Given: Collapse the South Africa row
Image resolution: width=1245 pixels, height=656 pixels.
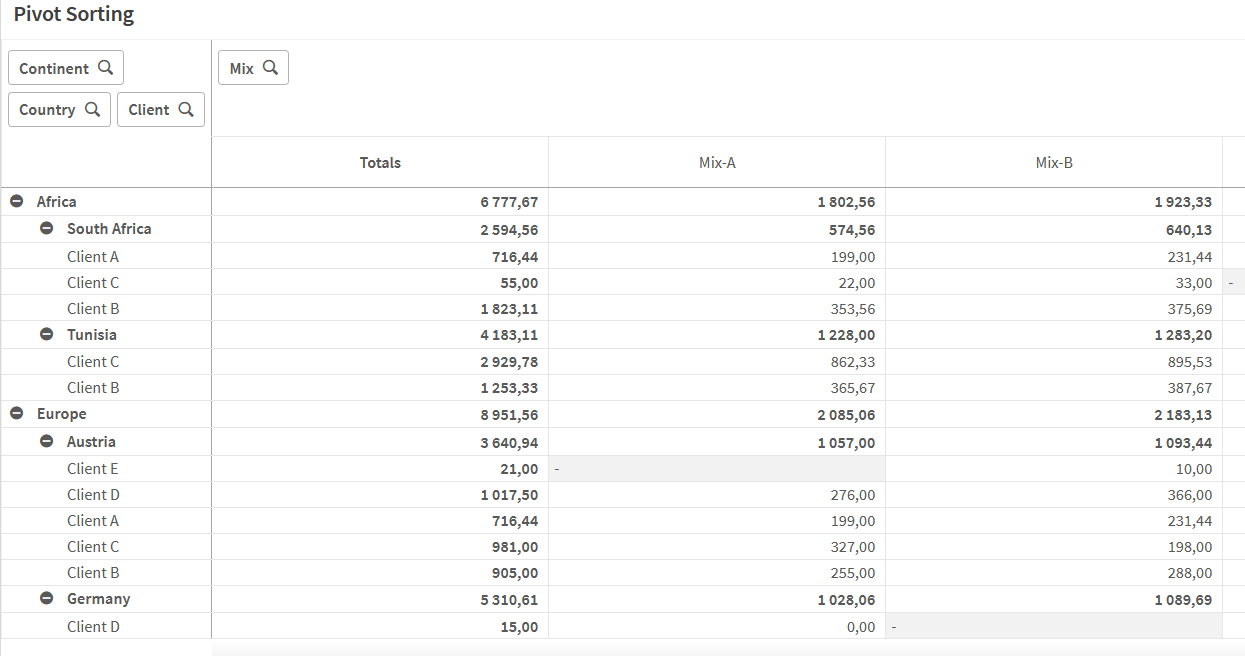Looking at the screenshot, I should [47, 228].
